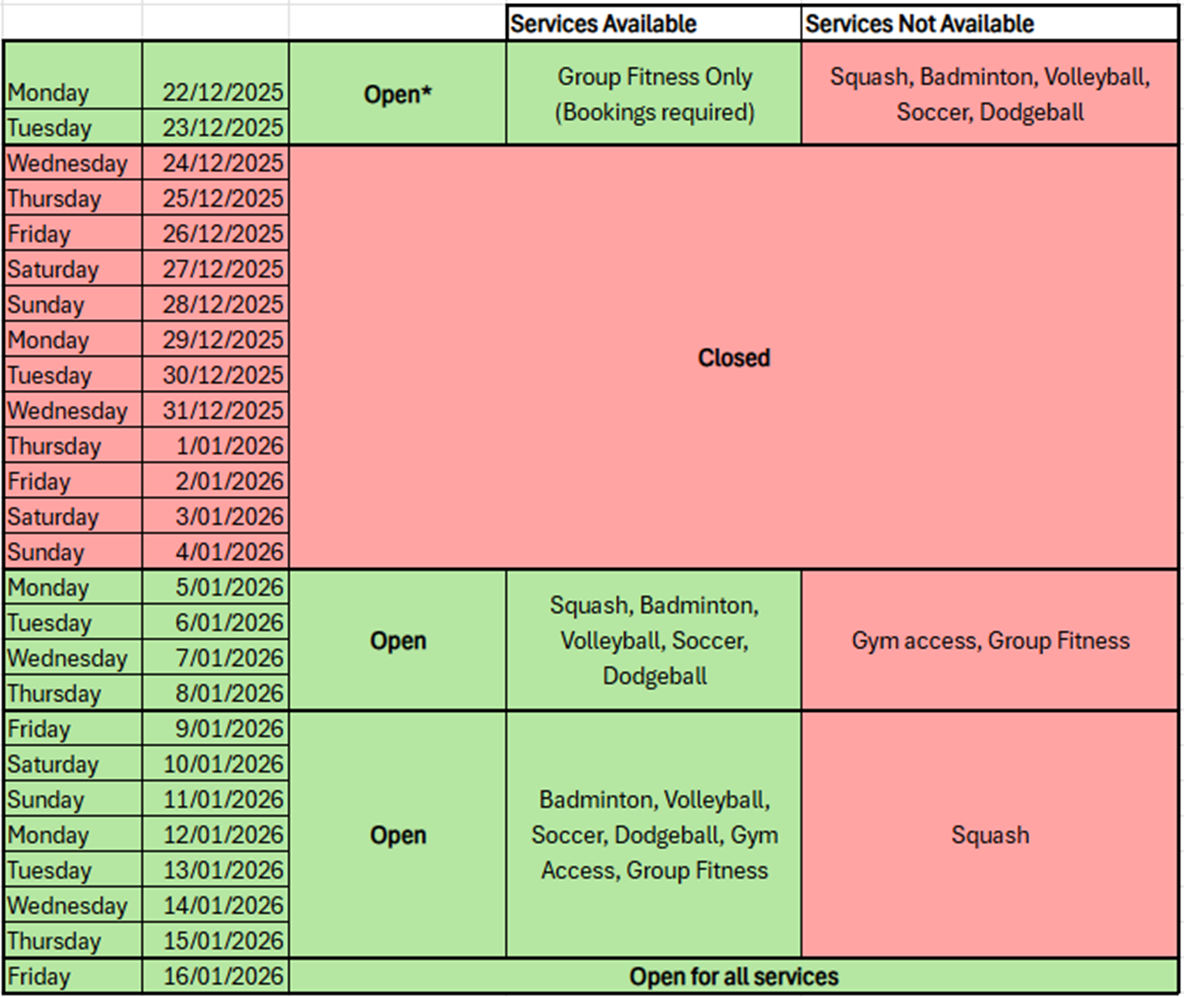Click the 9/01/2026 date cell

click(216, 729)
